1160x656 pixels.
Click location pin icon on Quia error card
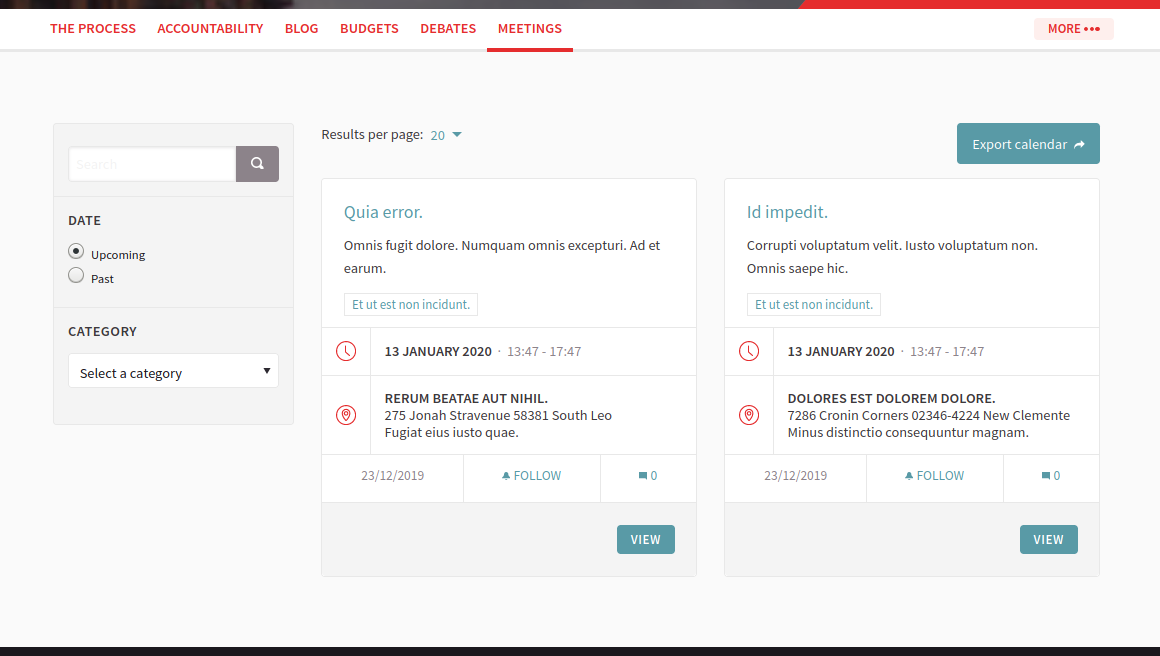pyautogui.click(x=346, y=415)
